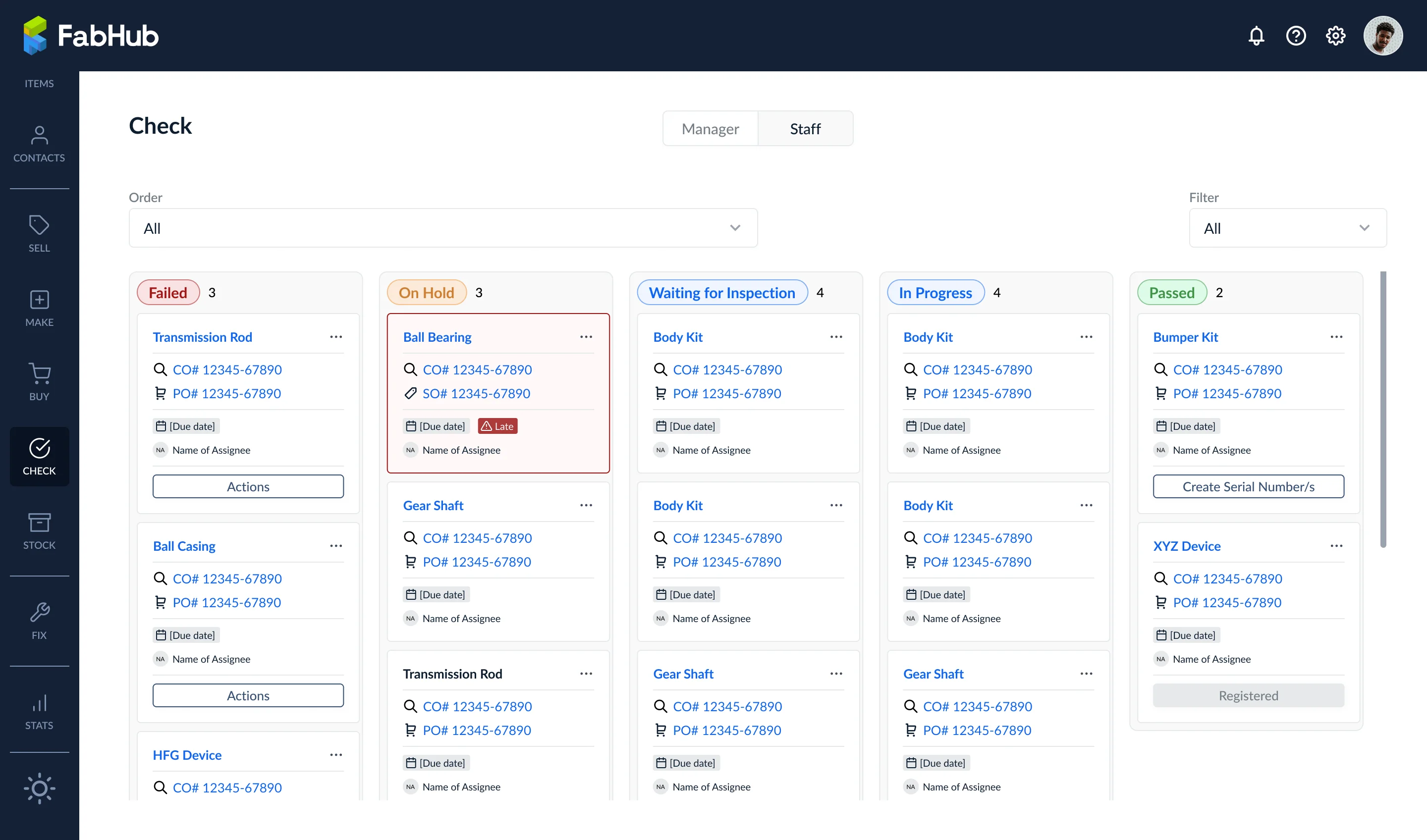Image resolution: width=1427 pixels, height=840 pixels.
Task: Open the Ball Casing item link
Action: click(x=184, y=546)
